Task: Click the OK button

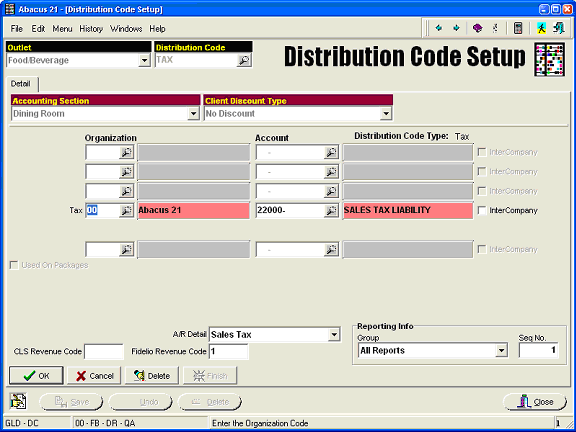Action: (36, 375)
